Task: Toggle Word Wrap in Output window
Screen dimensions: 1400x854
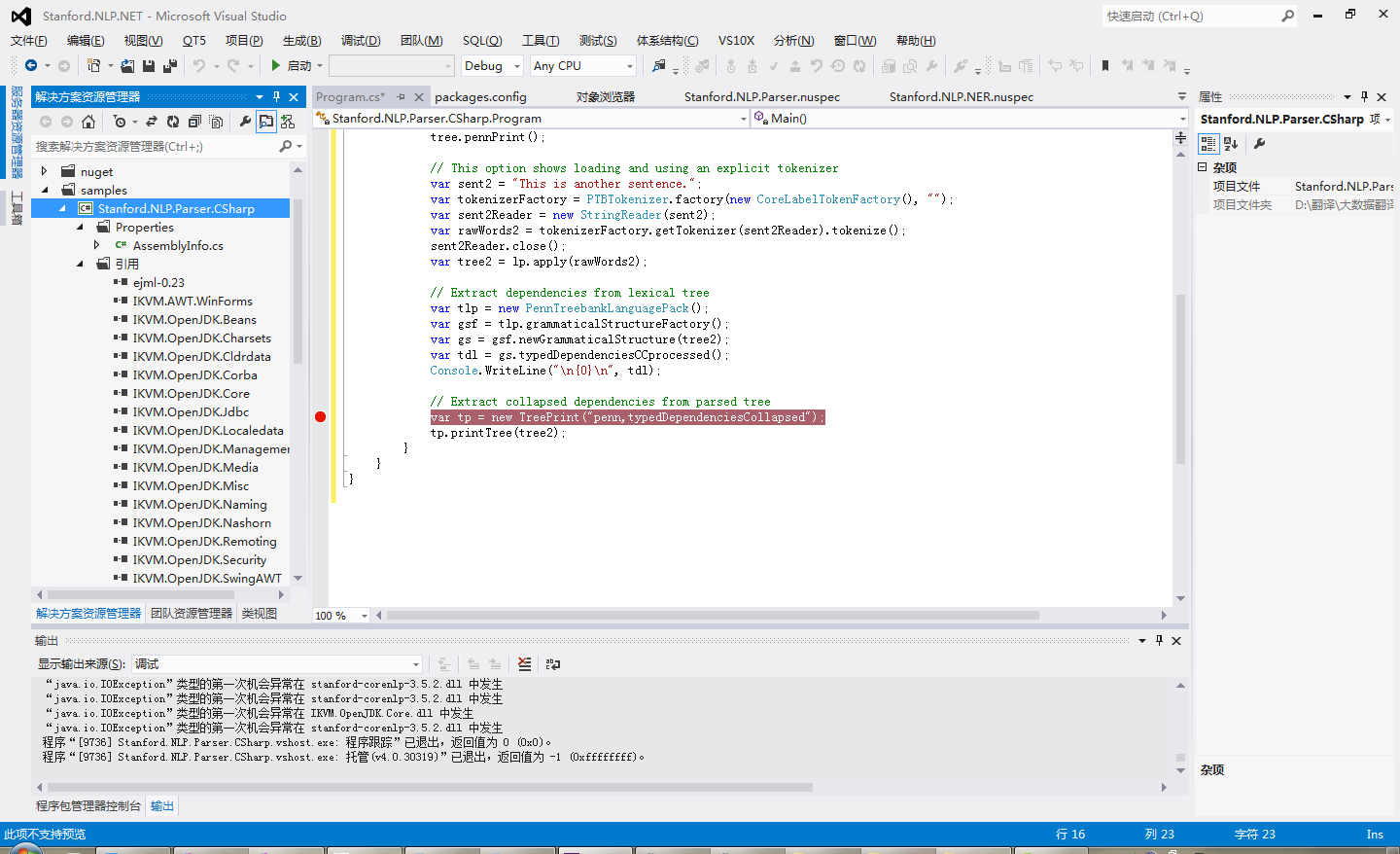Action: [x=553, y=664]
